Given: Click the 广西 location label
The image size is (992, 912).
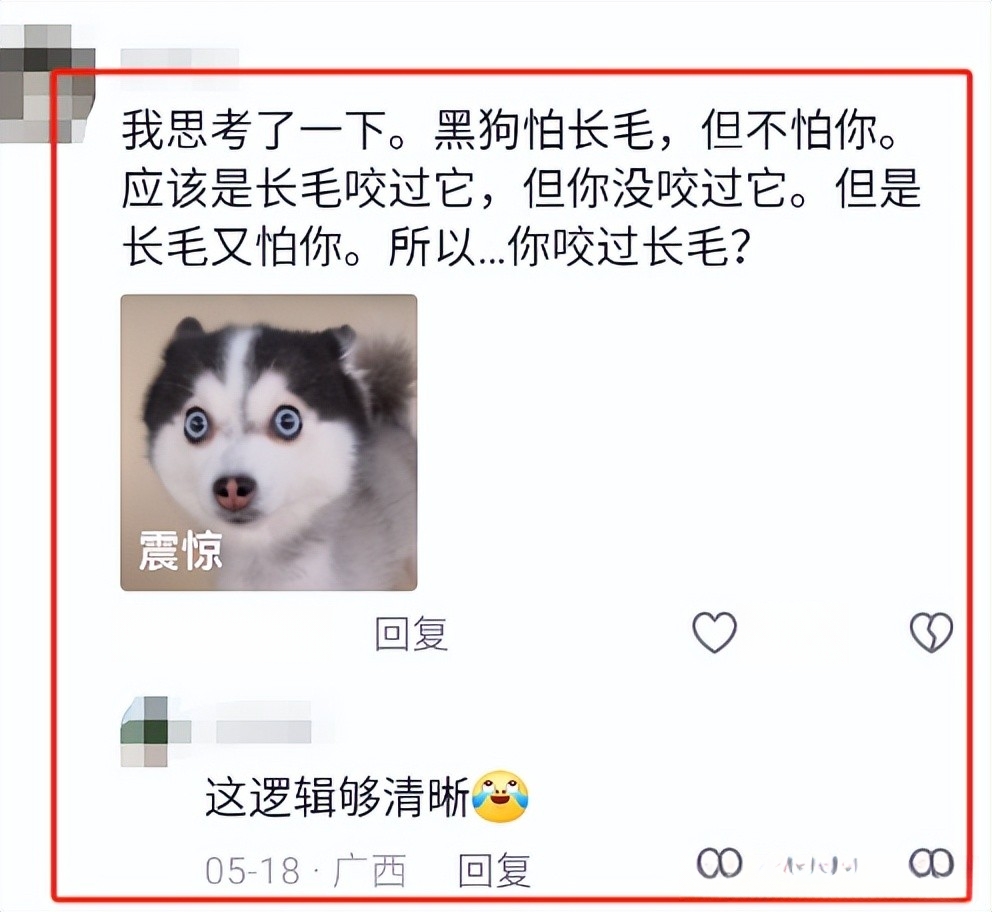Looking at the screenshot, I should [x=369, y=871].
